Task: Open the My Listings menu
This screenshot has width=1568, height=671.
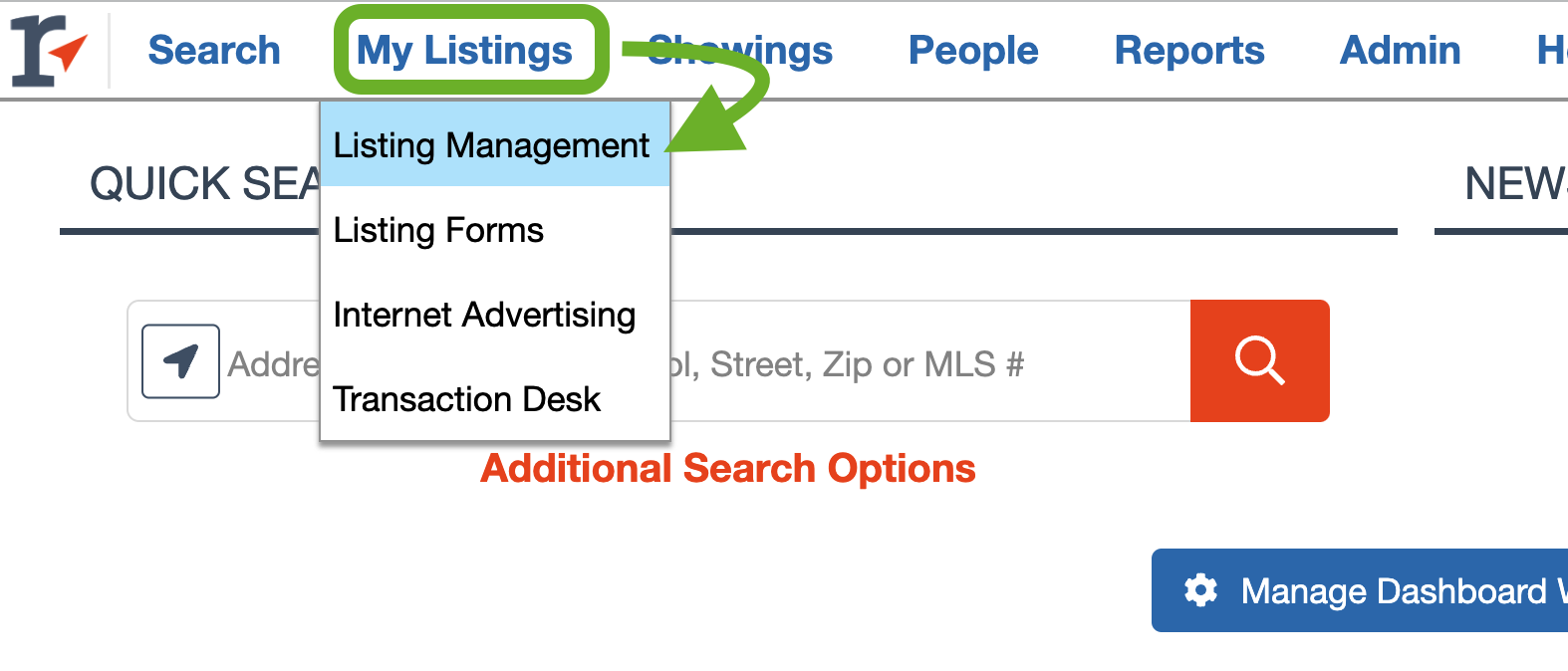Action: click(x=469, y=51)
